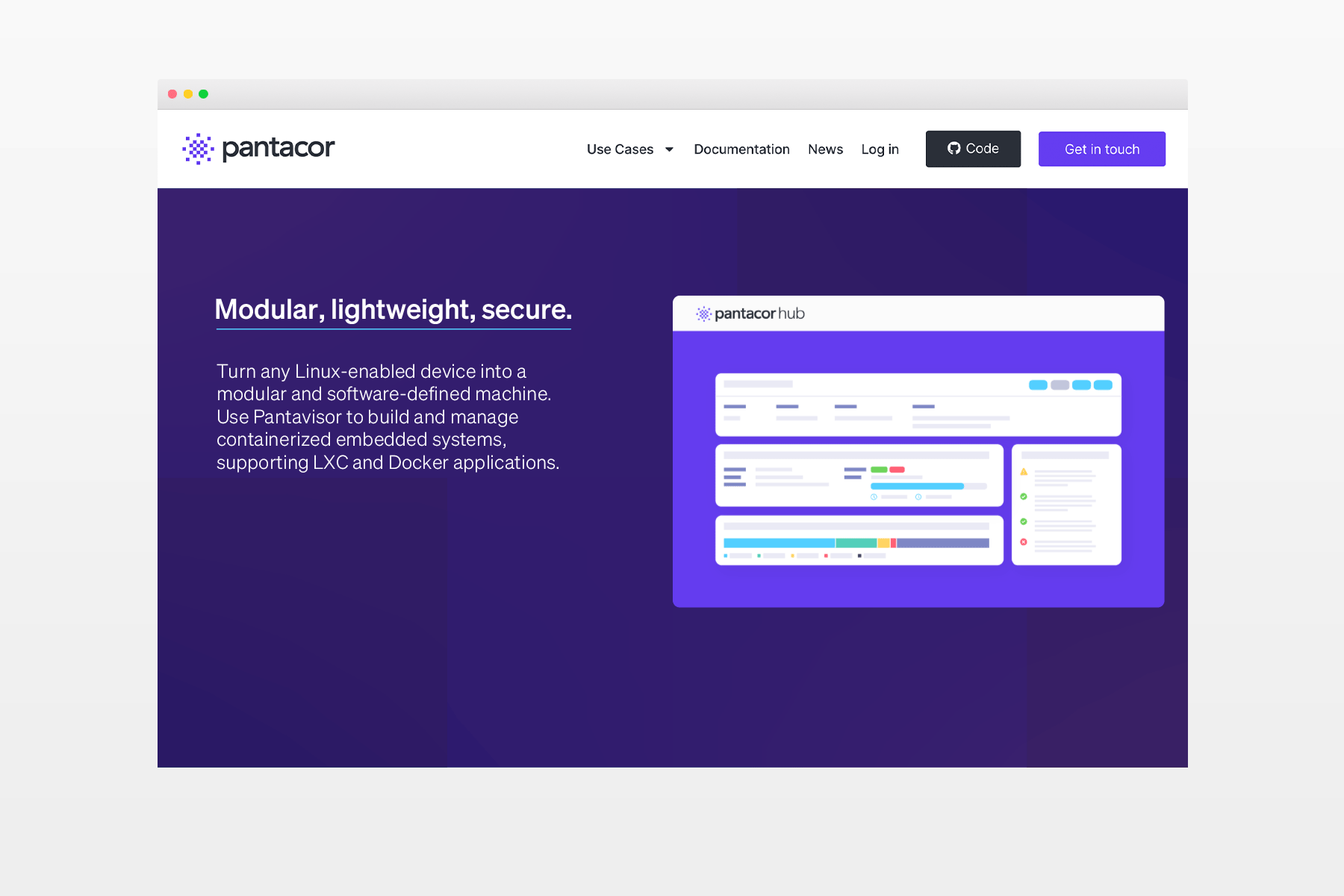Click the blue progress bar in hub preview
Screen dimensions: 1344x896
click(x=917, y=486)
